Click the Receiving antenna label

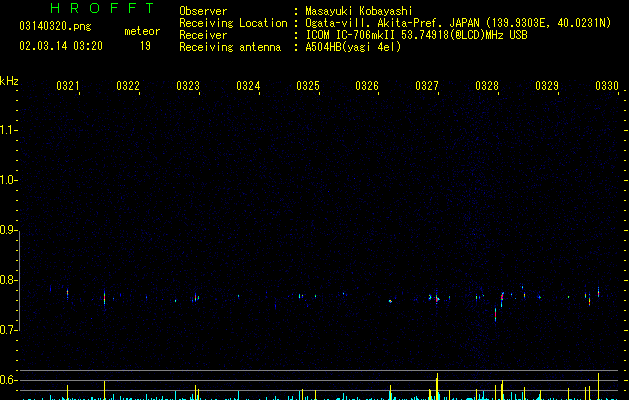pyautogui.click(x=230, y=47)
